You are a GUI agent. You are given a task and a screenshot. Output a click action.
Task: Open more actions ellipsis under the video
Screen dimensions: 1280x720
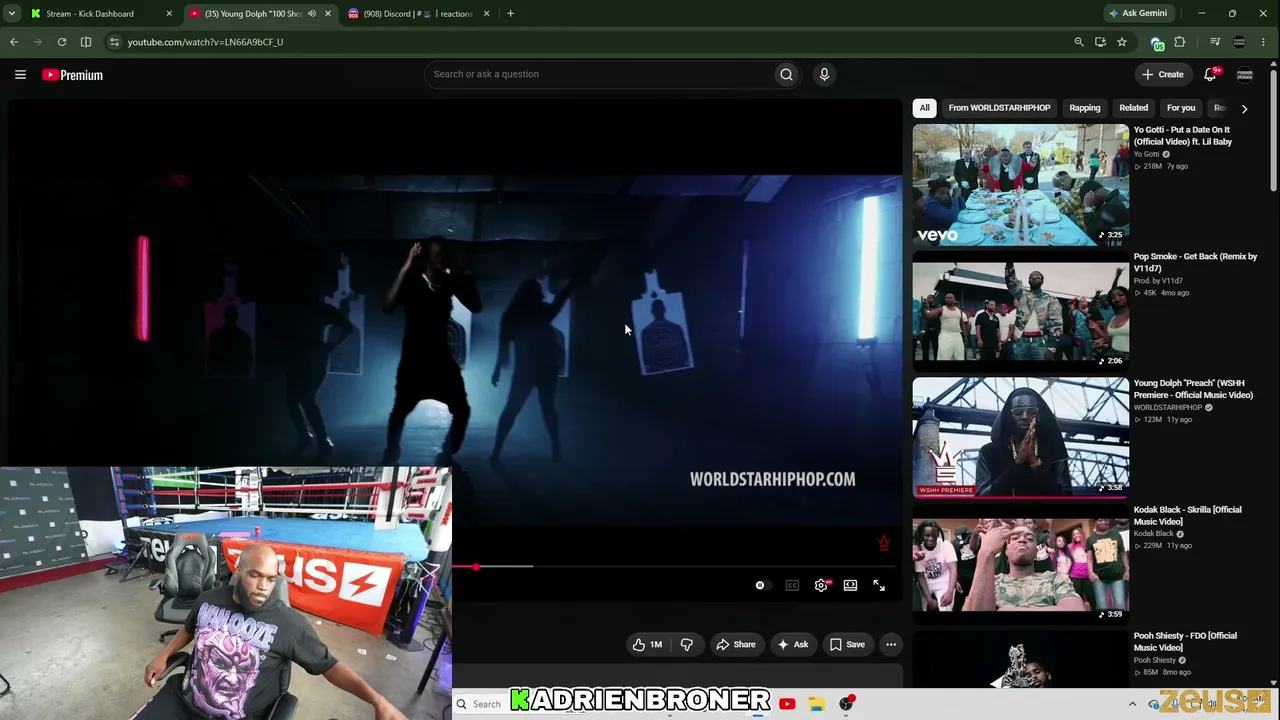(891, 645)
